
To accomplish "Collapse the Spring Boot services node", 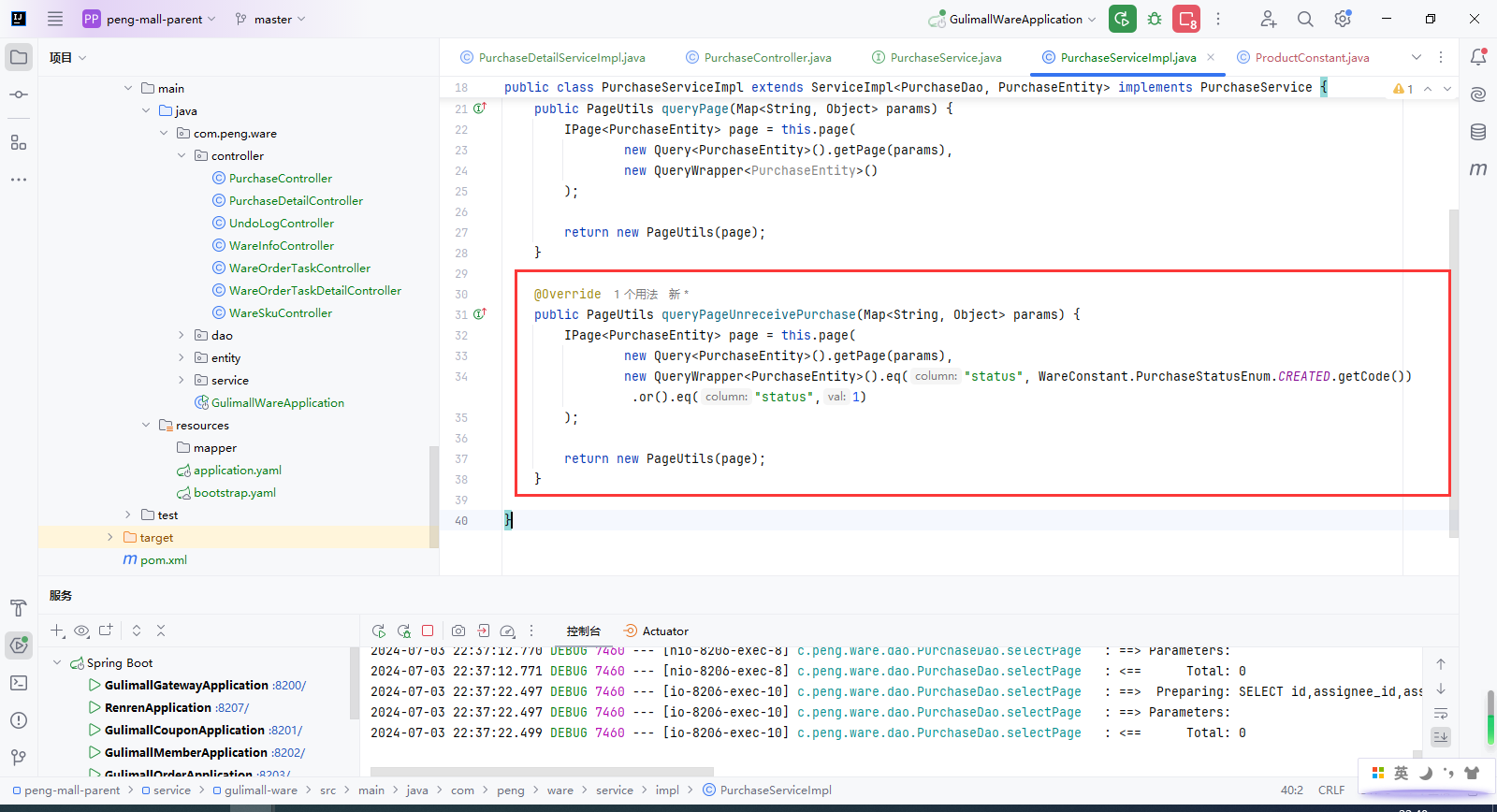I will click(x=57, y=662).
